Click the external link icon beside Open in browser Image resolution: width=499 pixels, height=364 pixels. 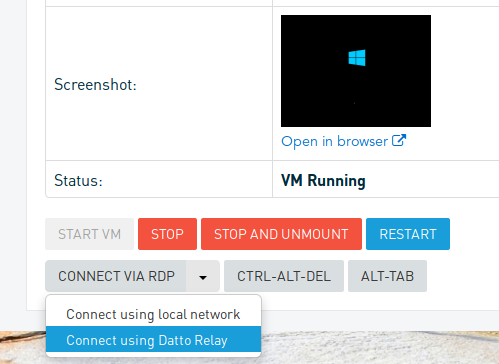click(399, 140)
